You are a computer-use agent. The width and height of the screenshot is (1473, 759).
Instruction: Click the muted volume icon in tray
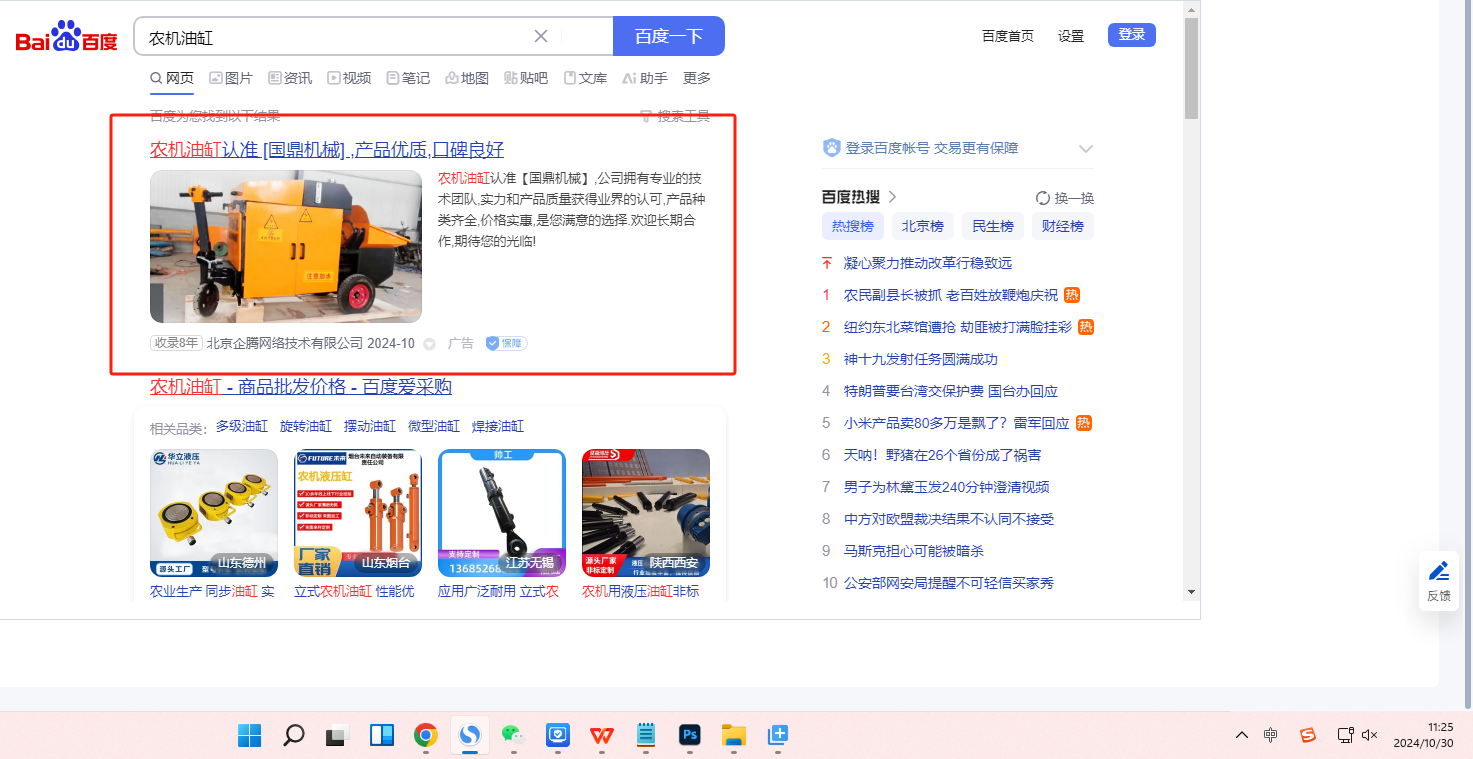(1370, 735)
